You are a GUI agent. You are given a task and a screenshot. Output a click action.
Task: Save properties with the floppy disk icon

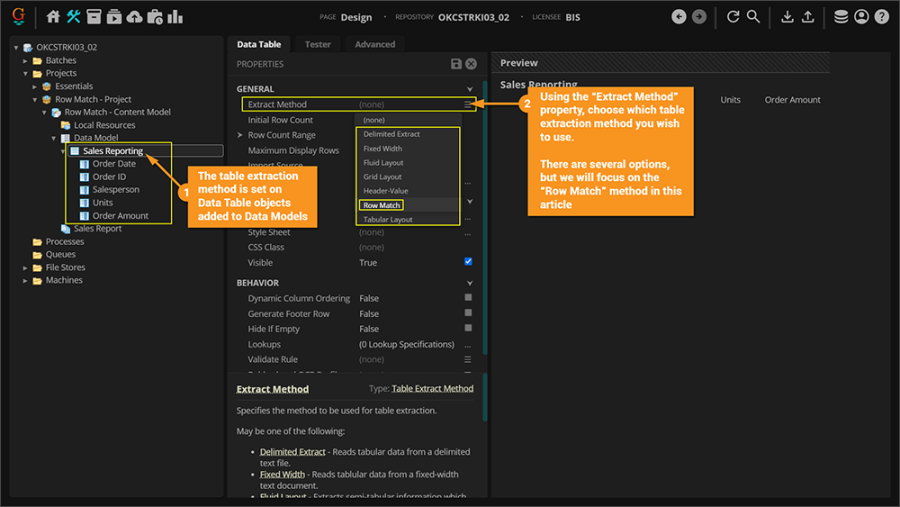coord(456,64)
